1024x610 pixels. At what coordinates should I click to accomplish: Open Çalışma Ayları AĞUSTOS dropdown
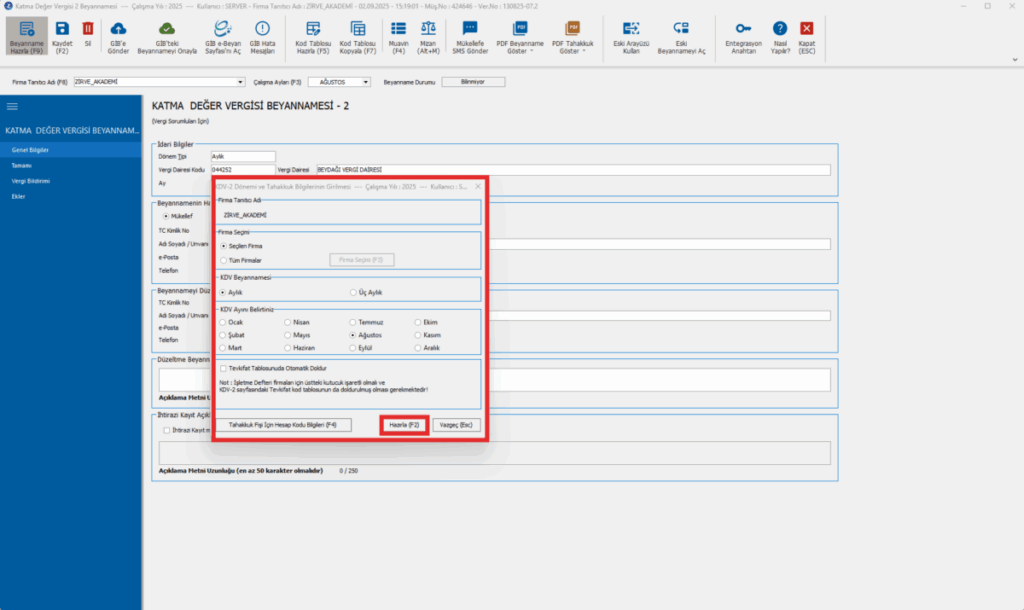[365, 82]
